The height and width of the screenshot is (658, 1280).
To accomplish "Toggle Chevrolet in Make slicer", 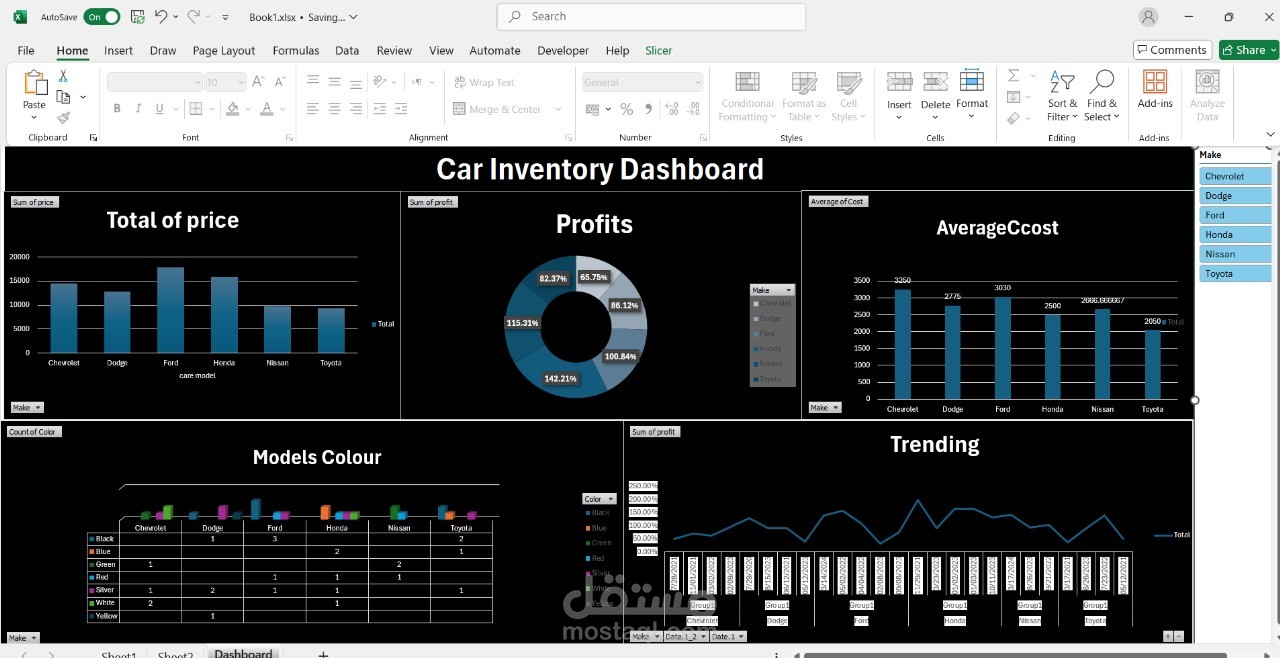I will 1235,177.
